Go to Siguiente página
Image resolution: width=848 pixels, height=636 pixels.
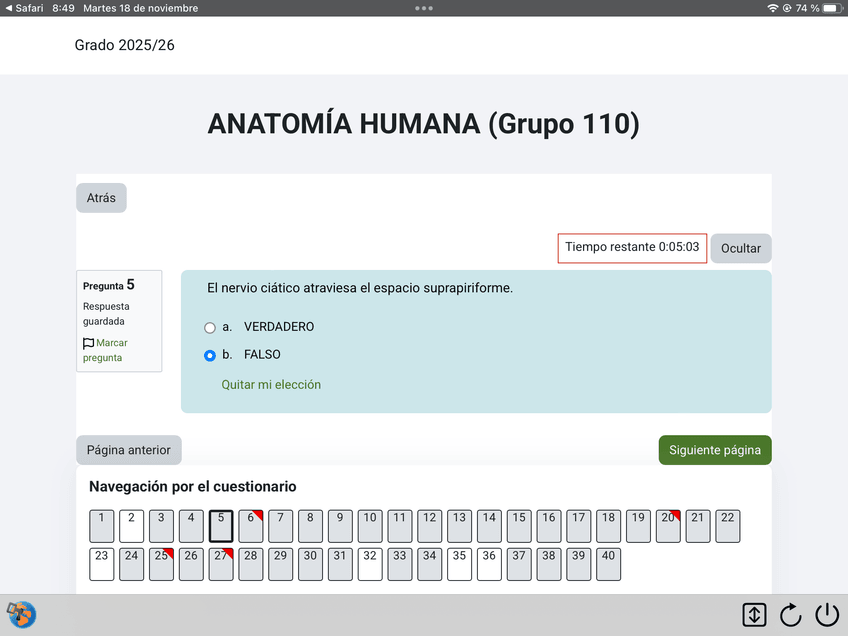click(714, 450)
